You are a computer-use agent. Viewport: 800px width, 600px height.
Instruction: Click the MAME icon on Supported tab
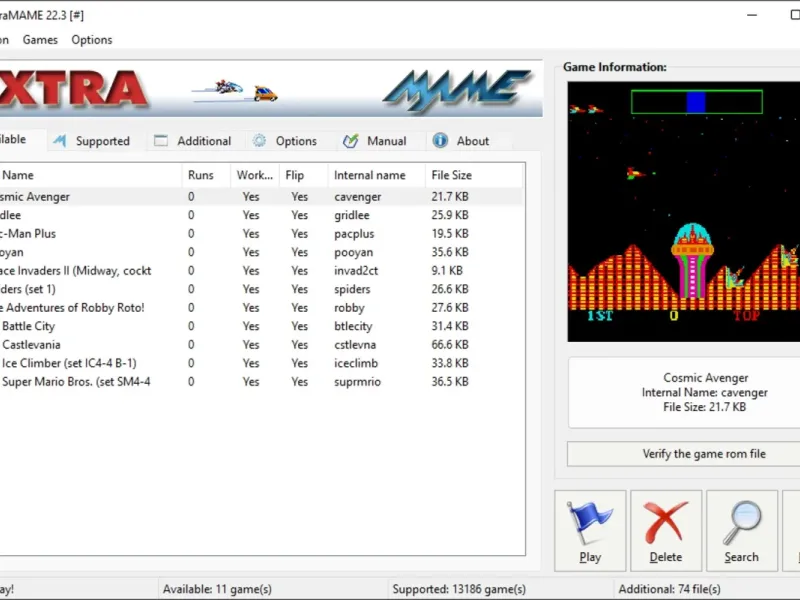click(60, 140)
